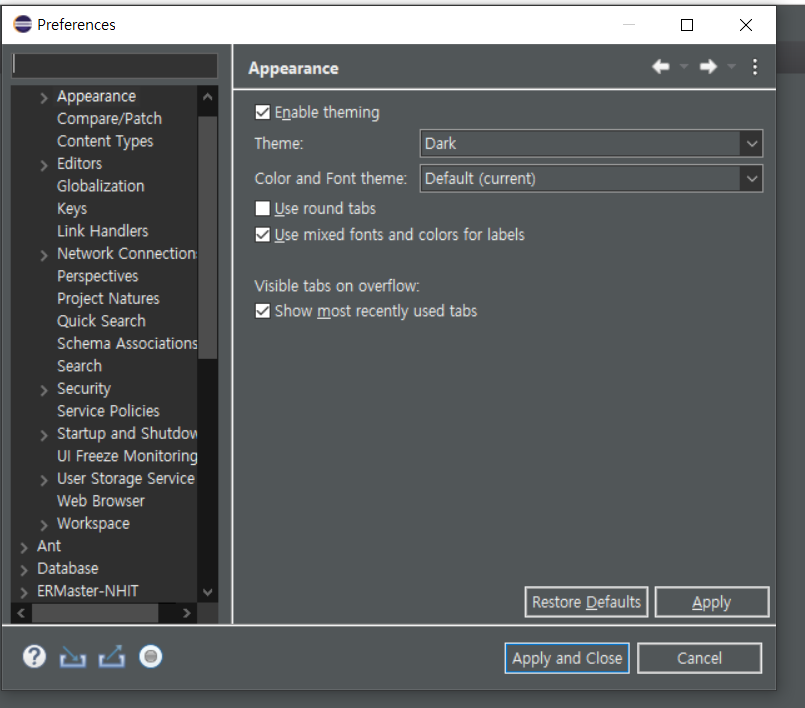Image resolution: width=805 pixels, height=708 pixels.
Task: Expand the User Storage Service node
Action: click(x=44, y=480)
